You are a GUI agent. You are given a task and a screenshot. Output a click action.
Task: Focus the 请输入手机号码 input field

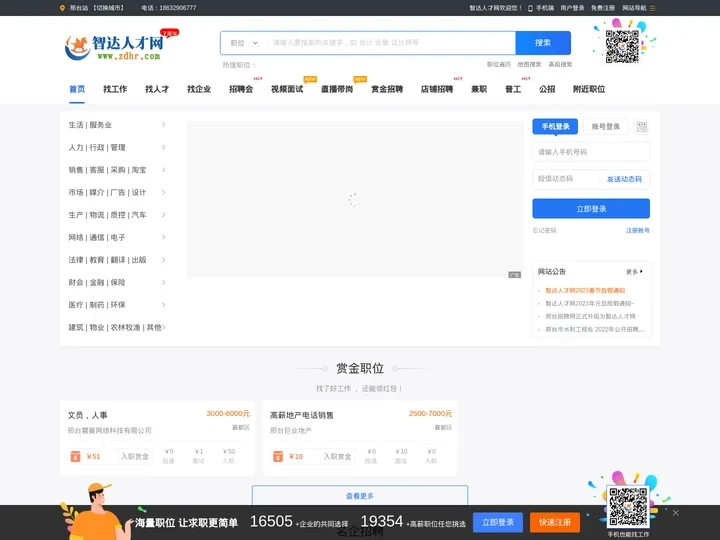(x=591, y=152)
